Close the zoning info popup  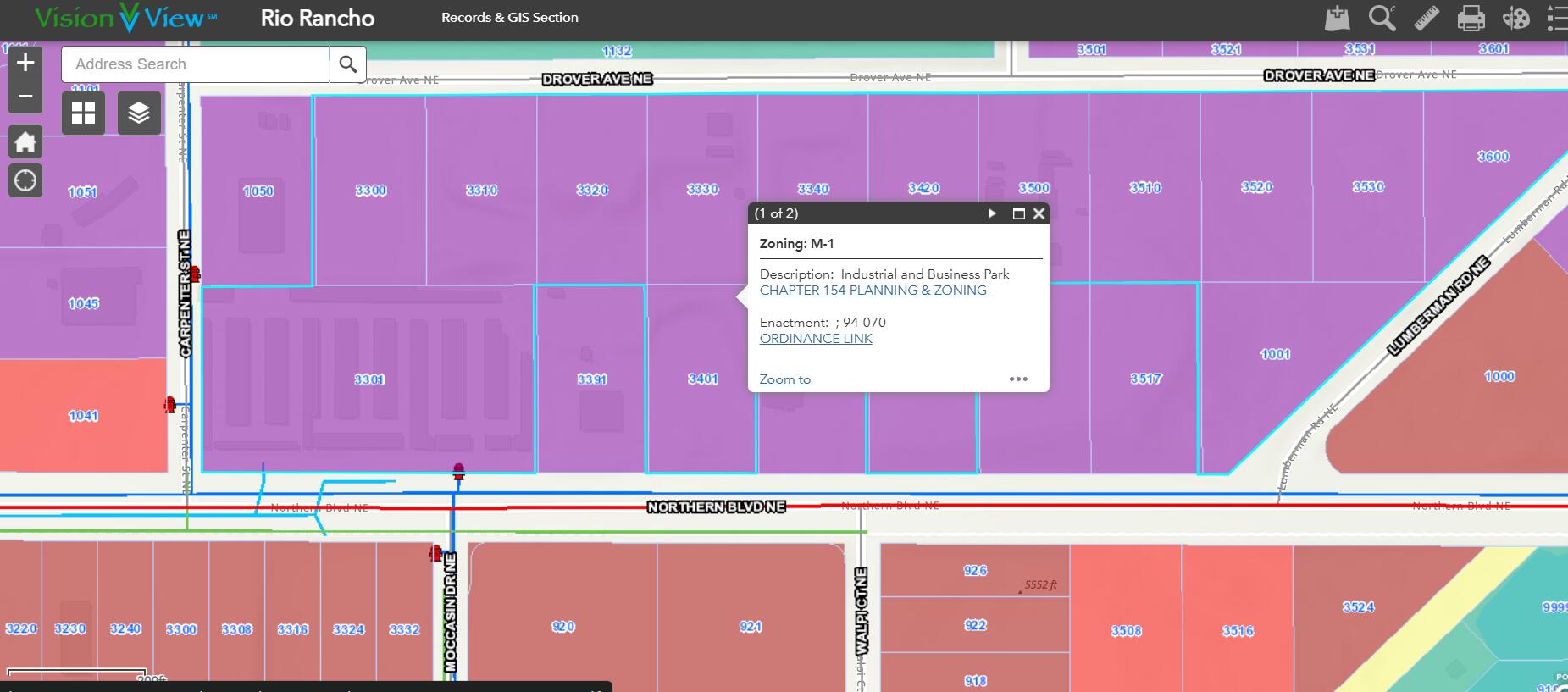[1039, 213]
